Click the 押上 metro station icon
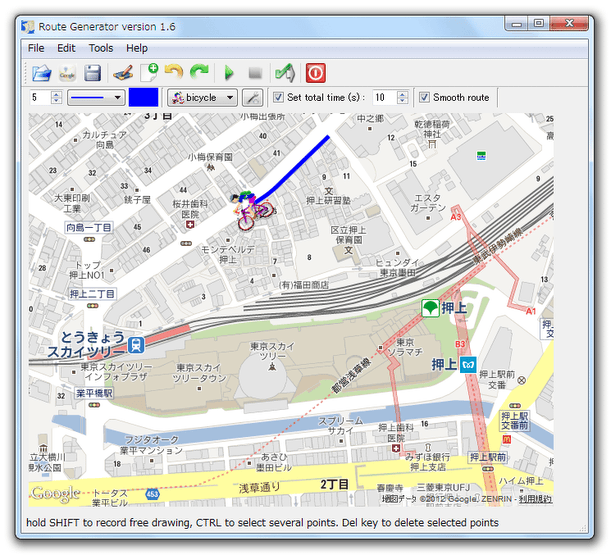Screen dimensions: 611x555 click(468, 365)
